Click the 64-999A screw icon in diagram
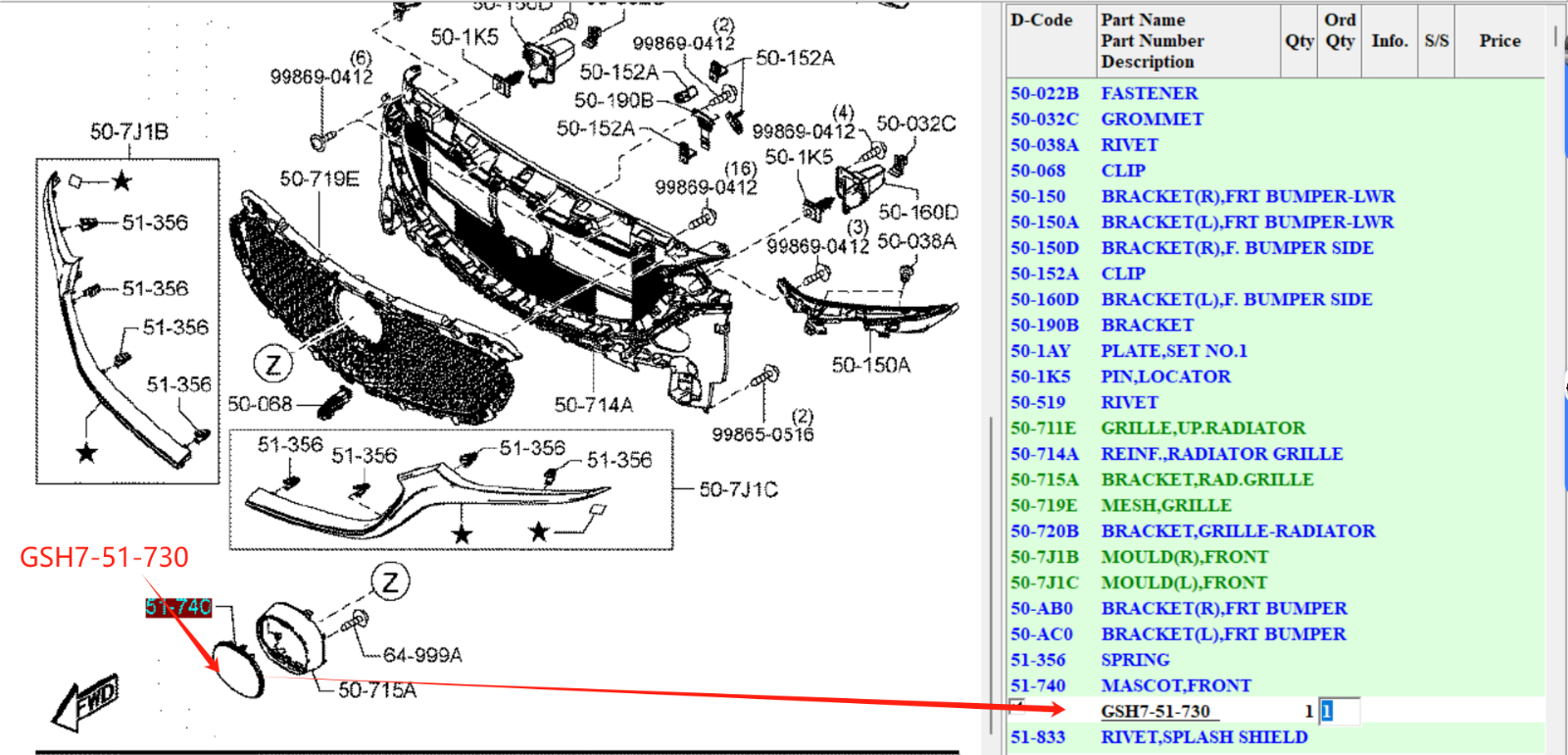1568x755 pixels. [x=356, y=620]
